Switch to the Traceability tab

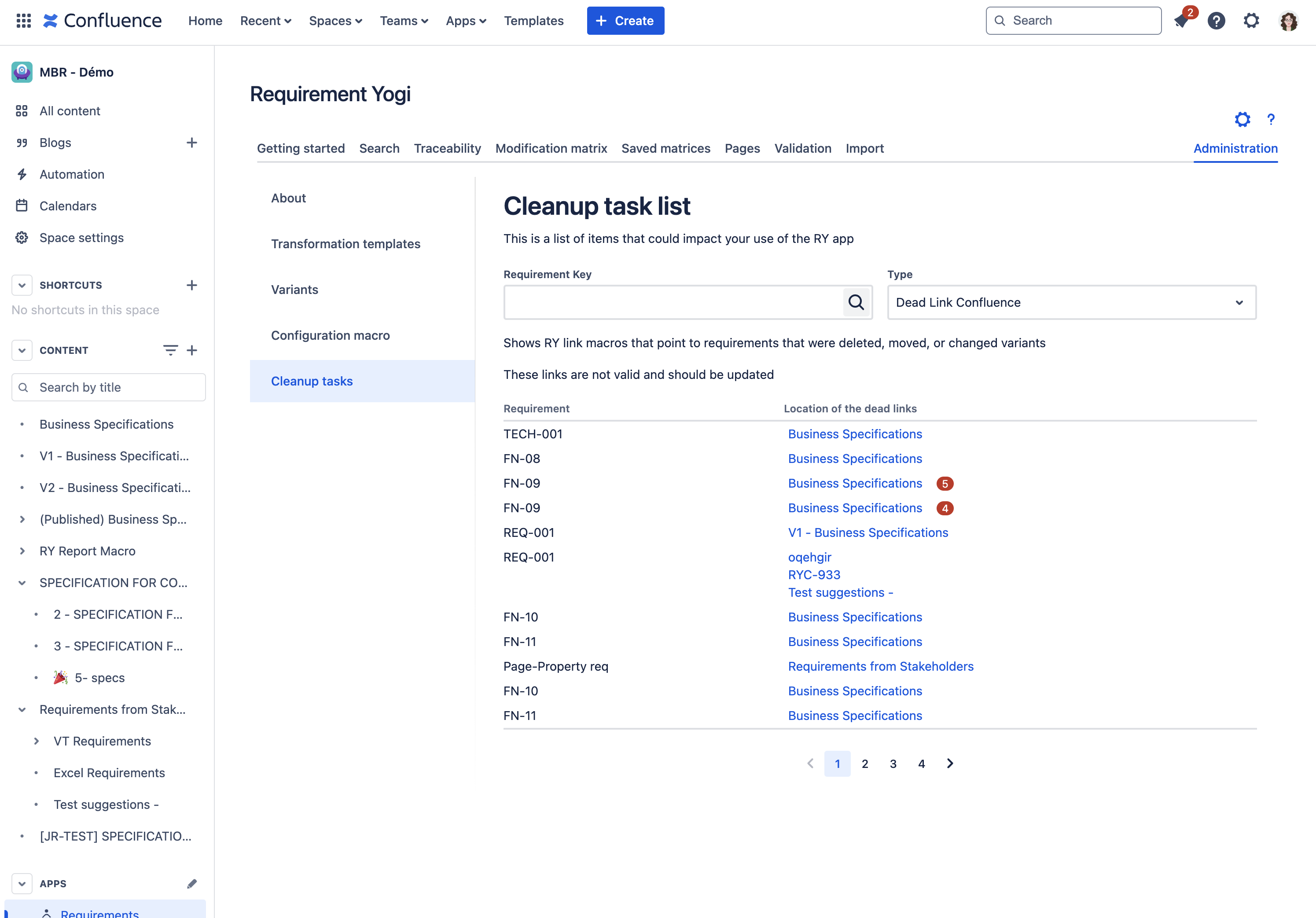point(447,148)
